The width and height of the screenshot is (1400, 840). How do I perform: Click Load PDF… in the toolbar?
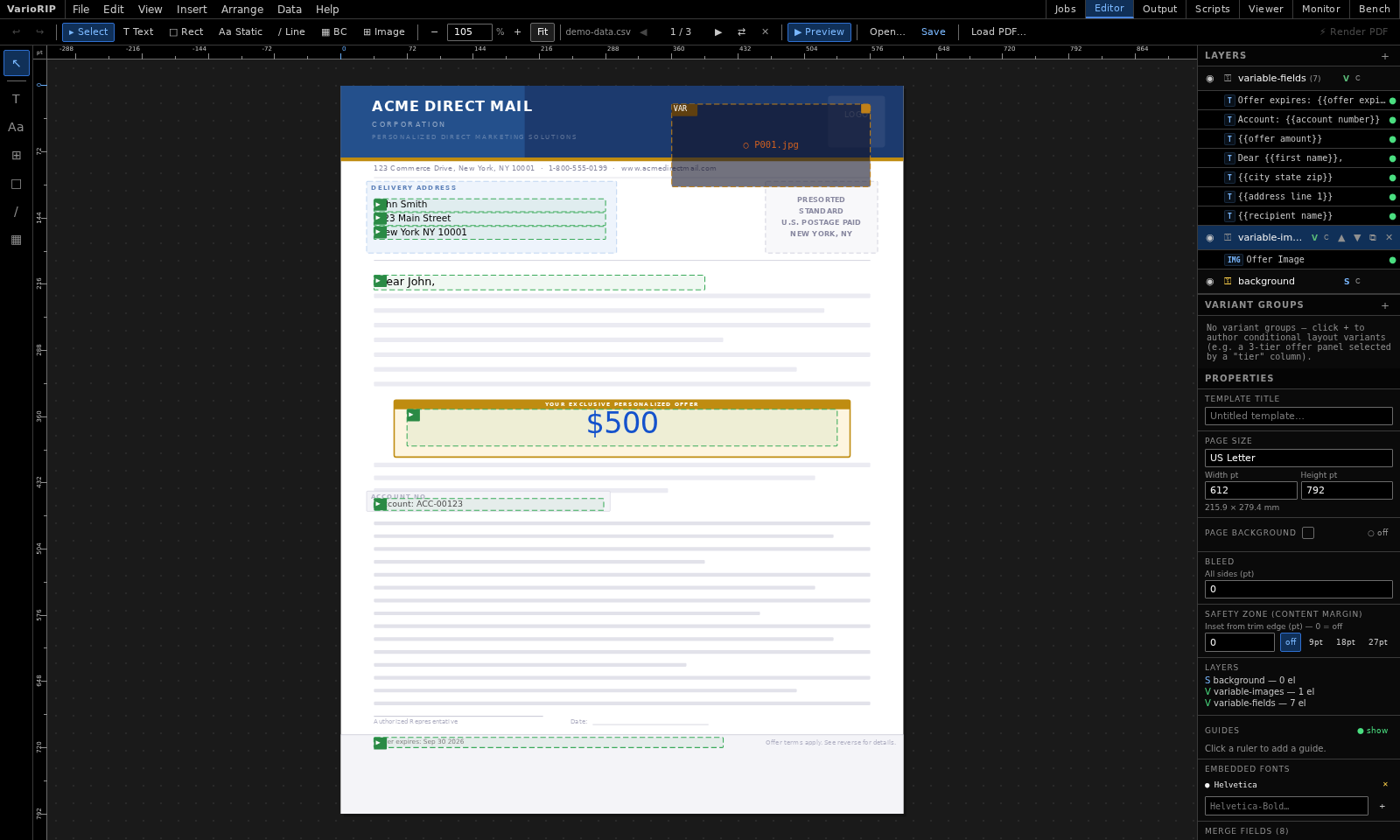998,32
